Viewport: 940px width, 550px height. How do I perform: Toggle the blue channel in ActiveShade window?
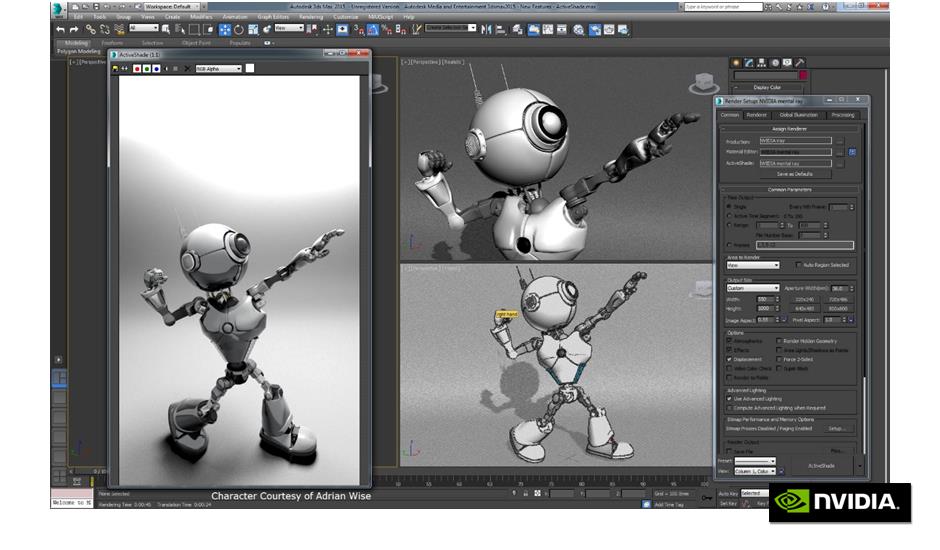click(156, 69)
